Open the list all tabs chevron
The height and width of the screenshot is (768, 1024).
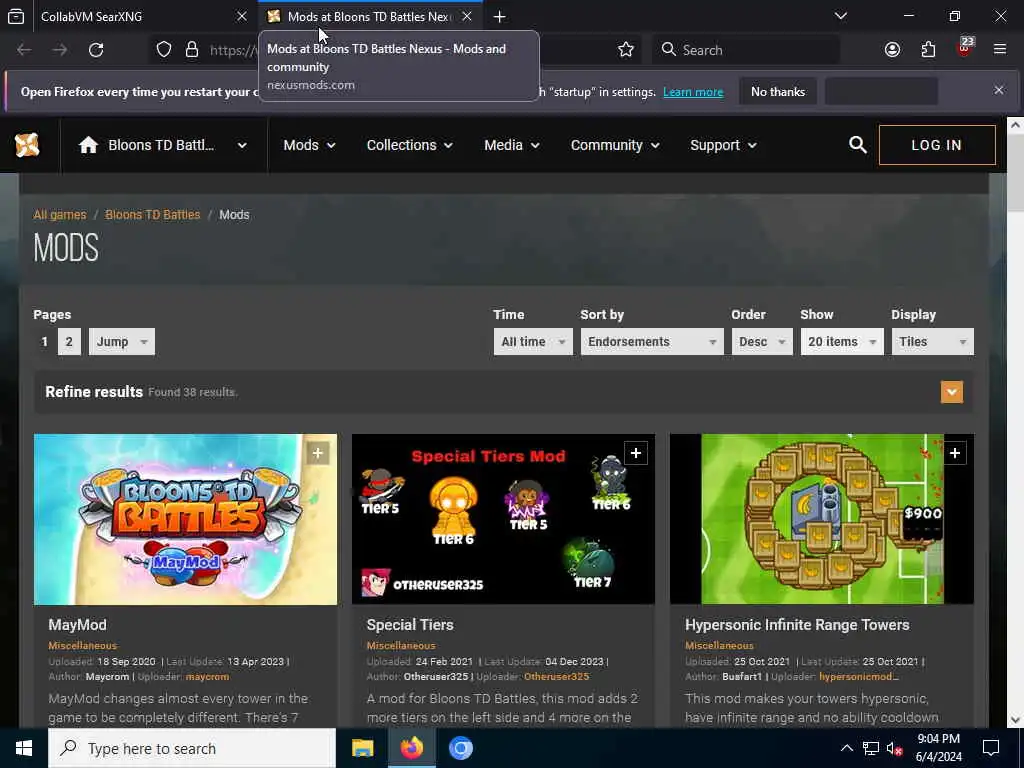841,16
